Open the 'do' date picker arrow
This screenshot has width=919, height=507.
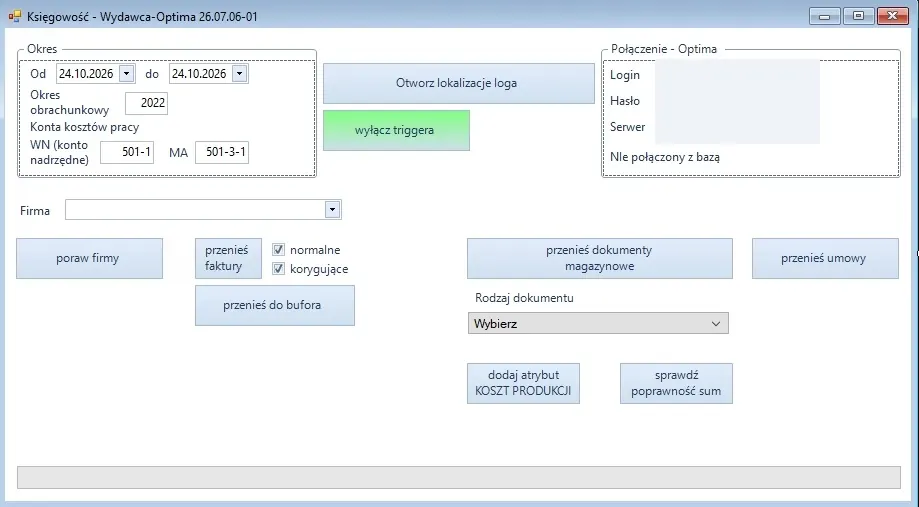click(x=239, y=74)
